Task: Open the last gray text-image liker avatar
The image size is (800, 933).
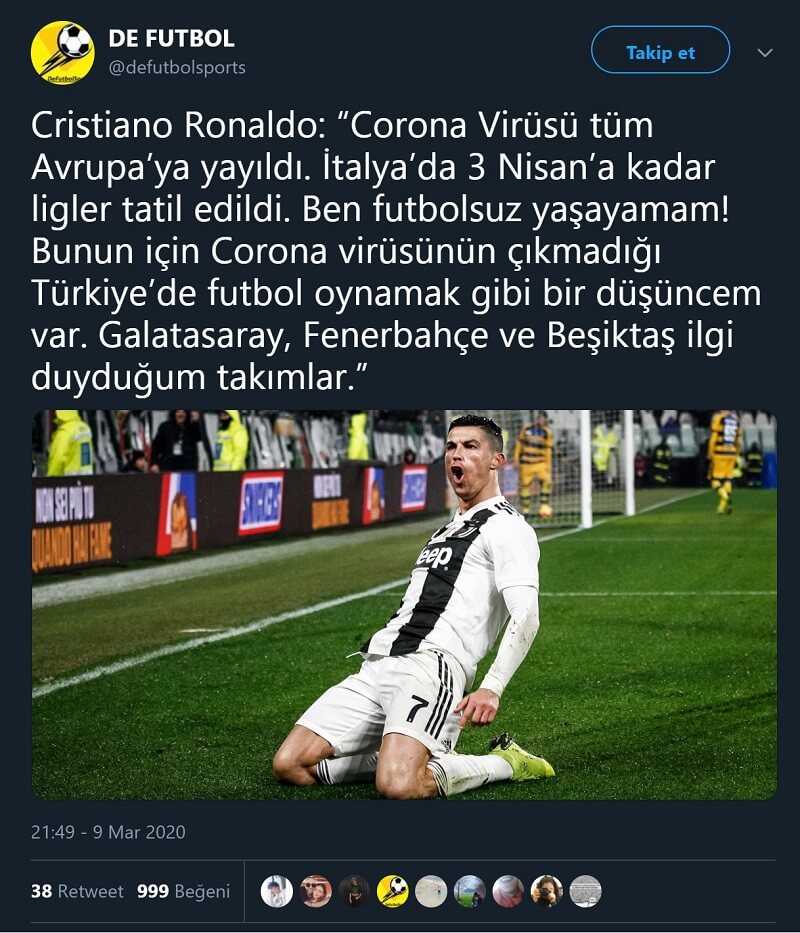Action: click(x=586, y=891)
